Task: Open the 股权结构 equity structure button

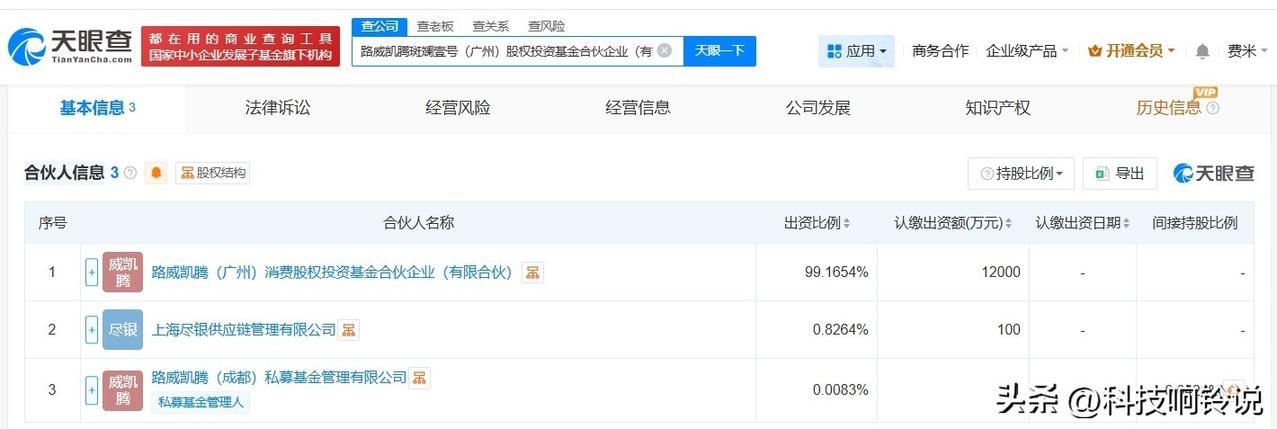Action: click(212, 173)
